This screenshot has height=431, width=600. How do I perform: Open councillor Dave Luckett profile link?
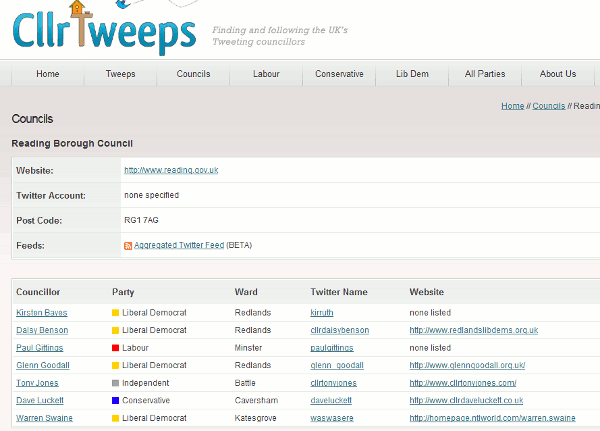[40, 400]
